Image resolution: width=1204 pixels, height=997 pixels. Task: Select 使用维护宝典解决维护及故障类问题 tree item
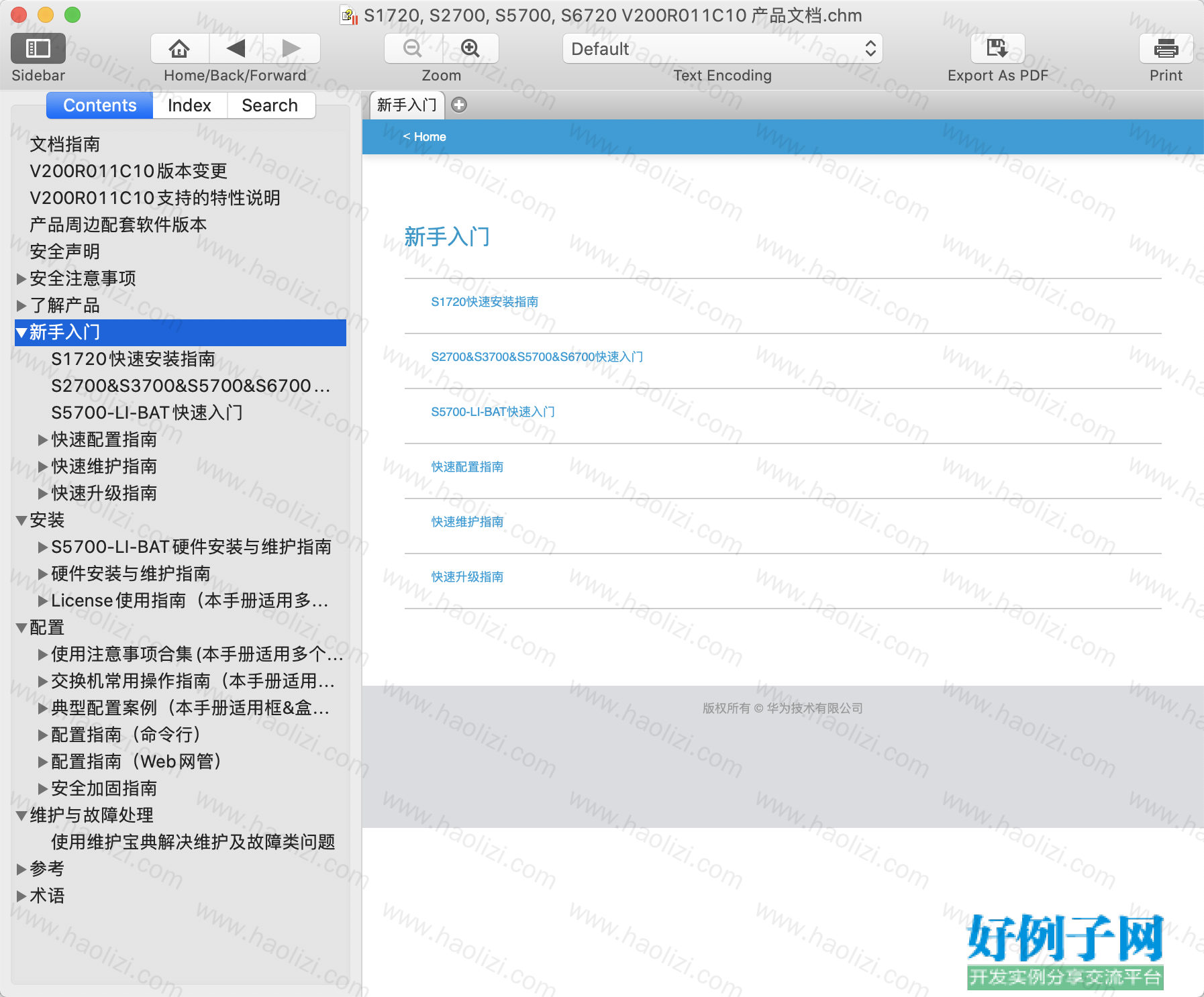[193, 842]
